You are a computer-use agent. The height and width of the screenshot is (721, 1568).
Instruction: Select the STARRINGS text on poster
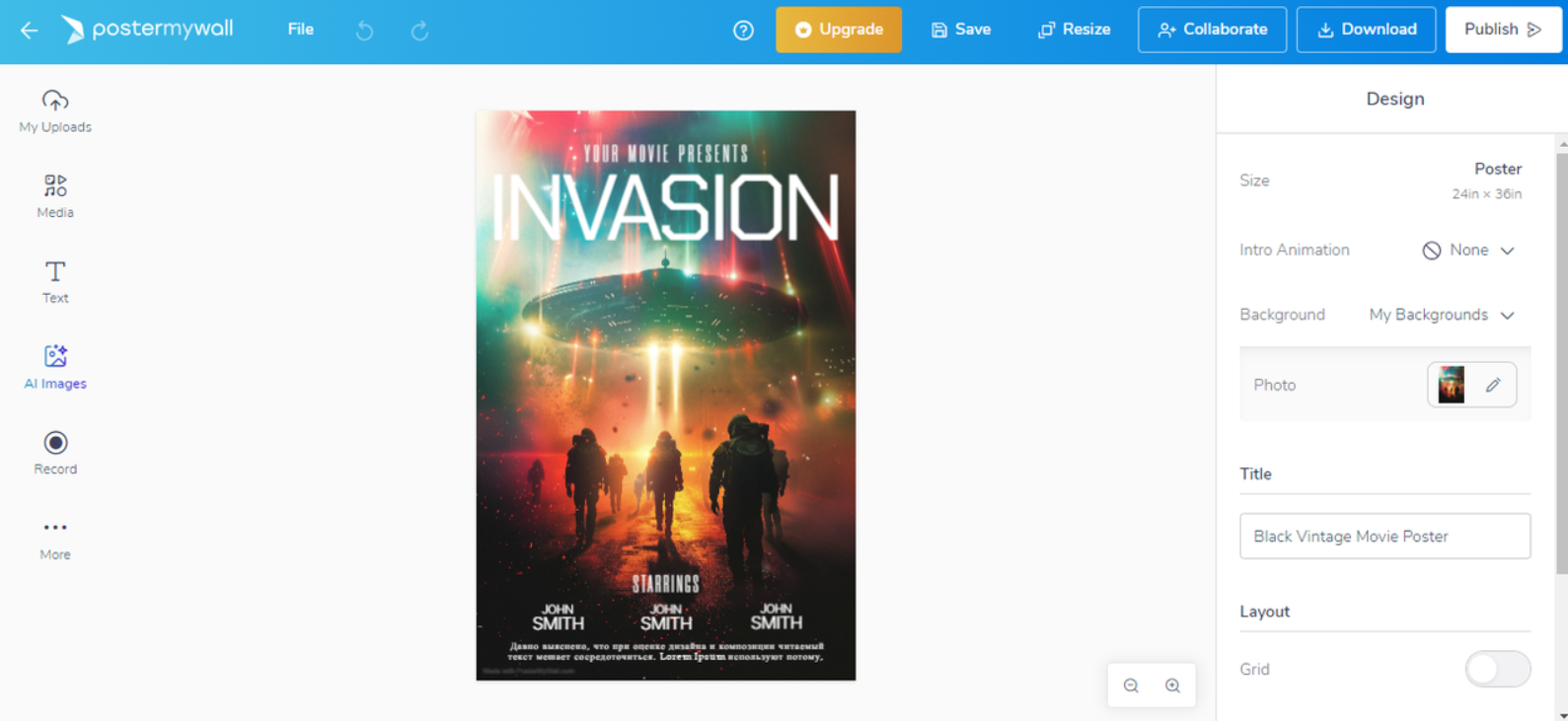point(666,584)
